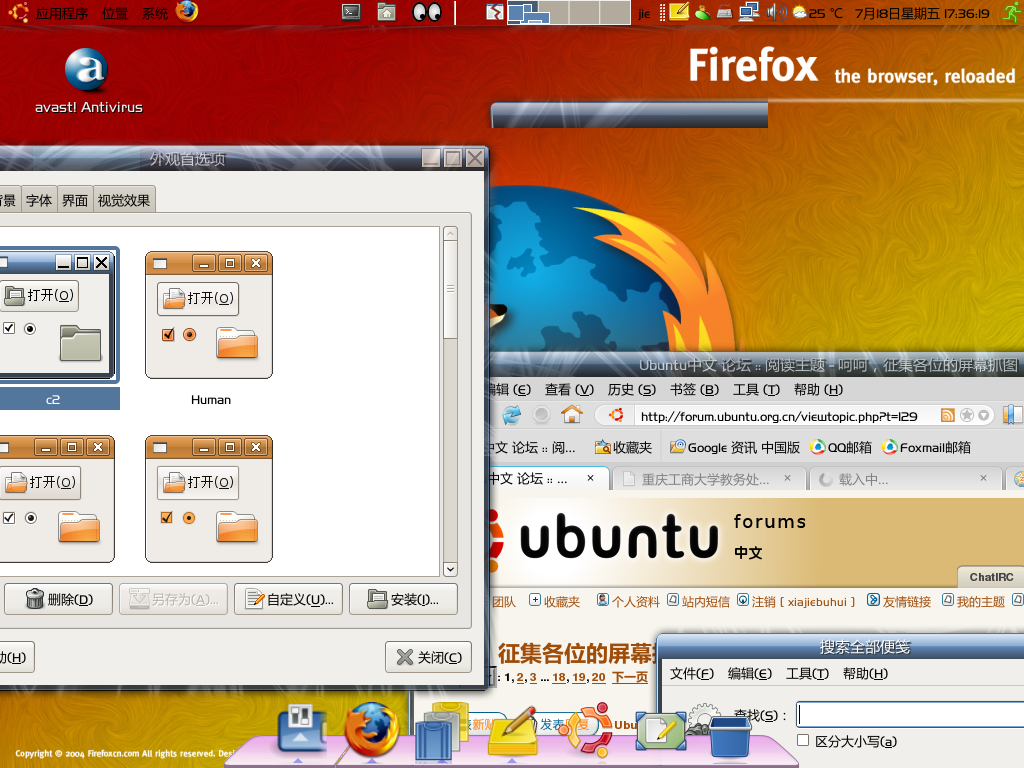
Task: Open Firefox 查看 menu
Action: point(569,390)
